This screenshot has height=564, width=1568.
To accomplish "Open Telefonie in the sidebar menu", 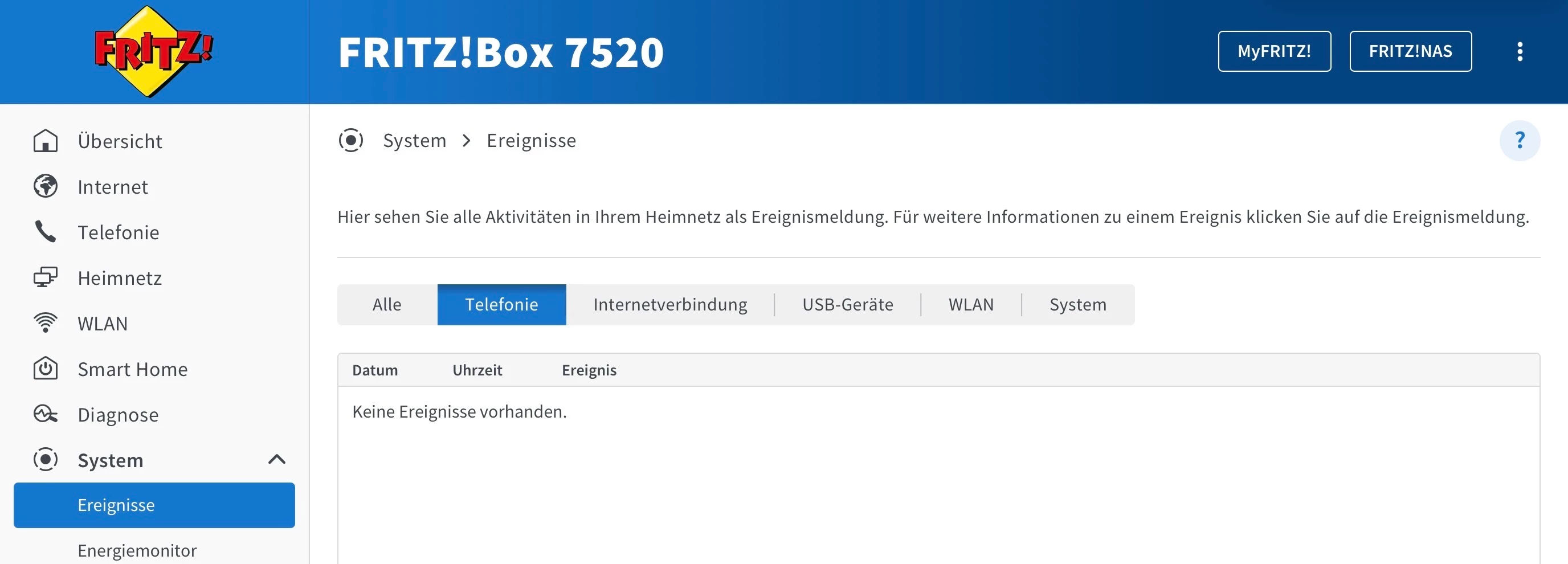I will click(x=119, y=232).
